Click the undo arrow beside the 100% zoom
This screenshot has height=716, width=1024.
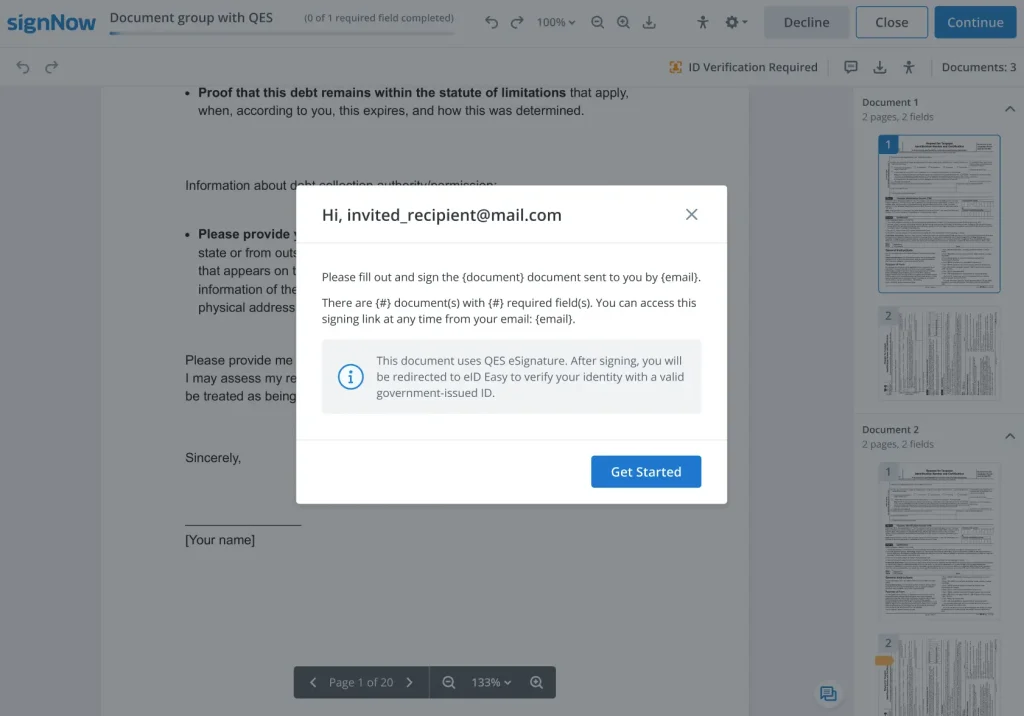[x=491, y=23]
